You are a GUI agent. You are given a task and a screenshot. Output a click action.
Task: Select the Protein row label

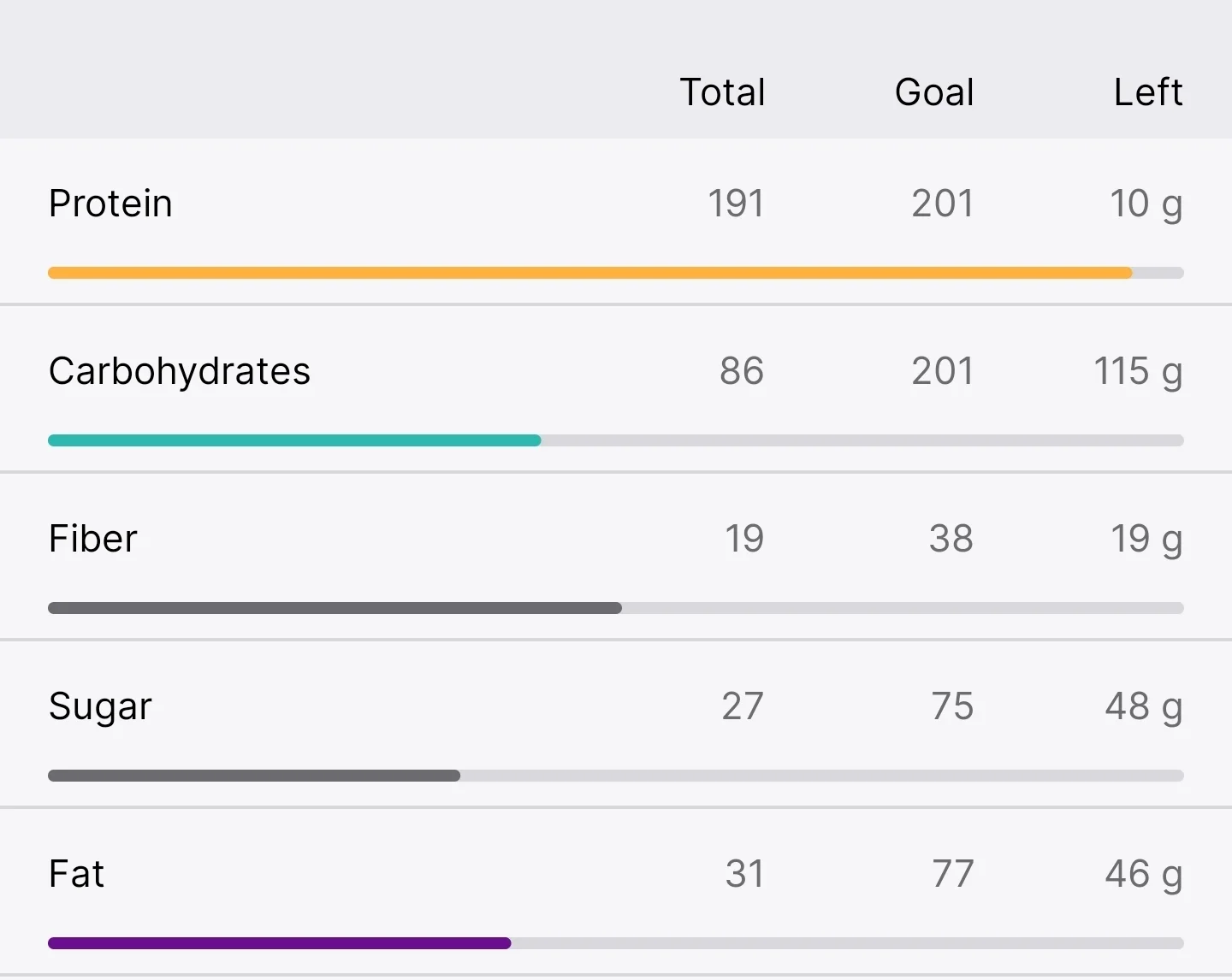tap(110, 204)
